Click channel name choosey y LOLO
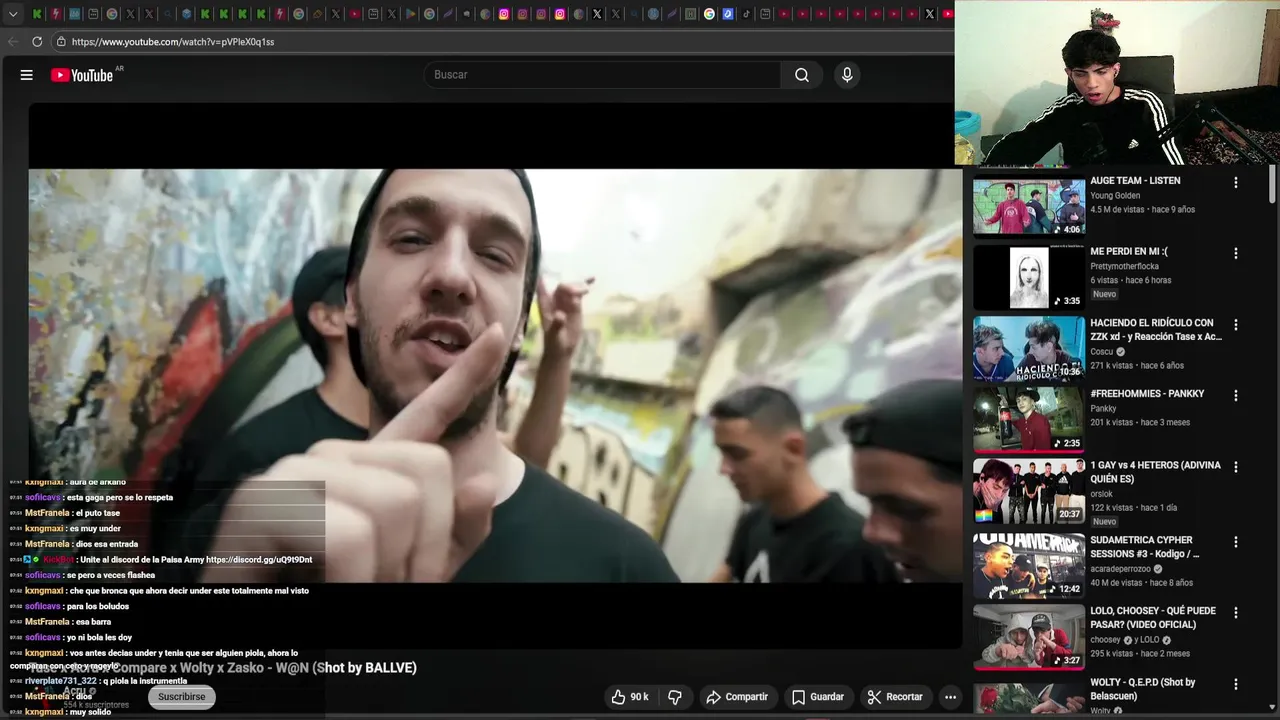This screenshot has width=1280, height=720. [1126, 640]
